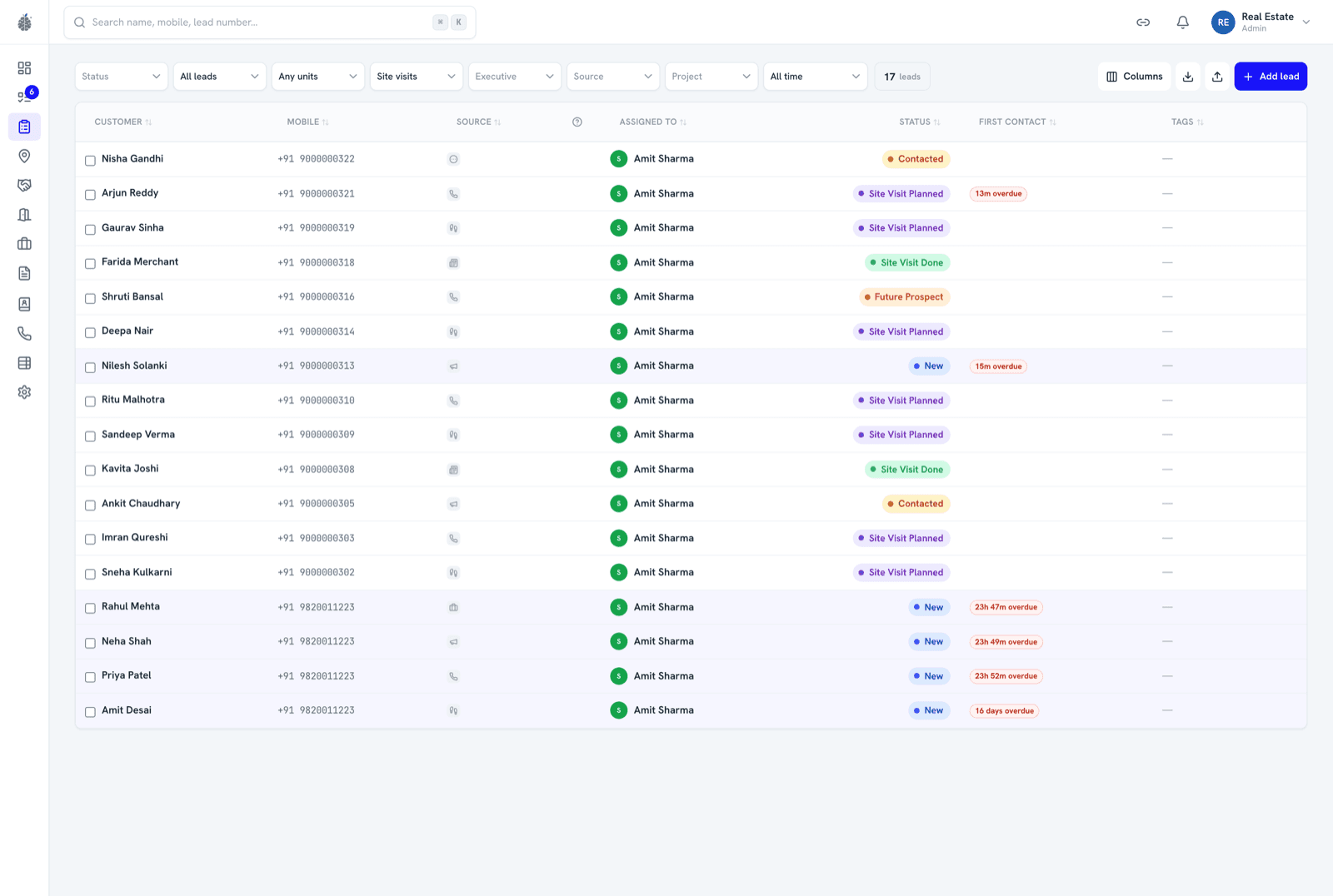Open settings gear icon in sidebar

(x=24, y=392)
